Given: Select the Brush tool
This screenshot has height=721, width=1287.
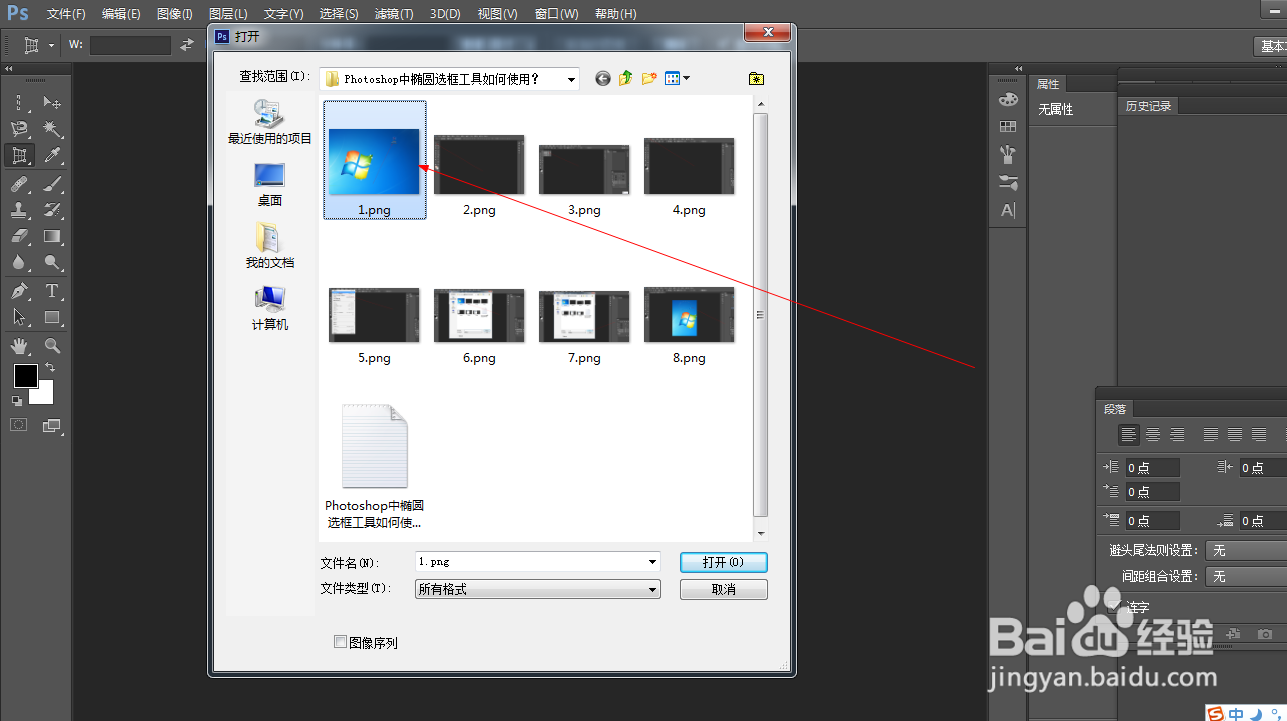Looking at the screenshot, I should [52, 183].
